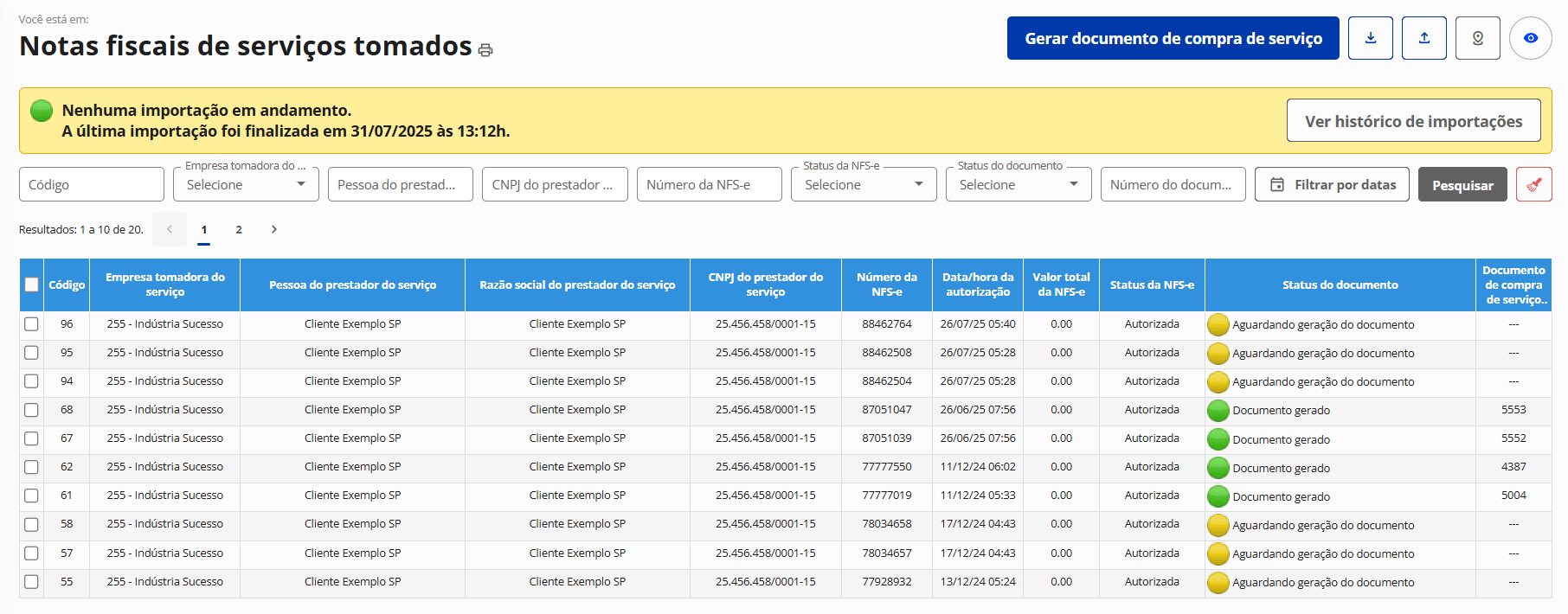Click the upload arrow icon button
This screenshot has width=1568, height=614.
coord(1424,38)
